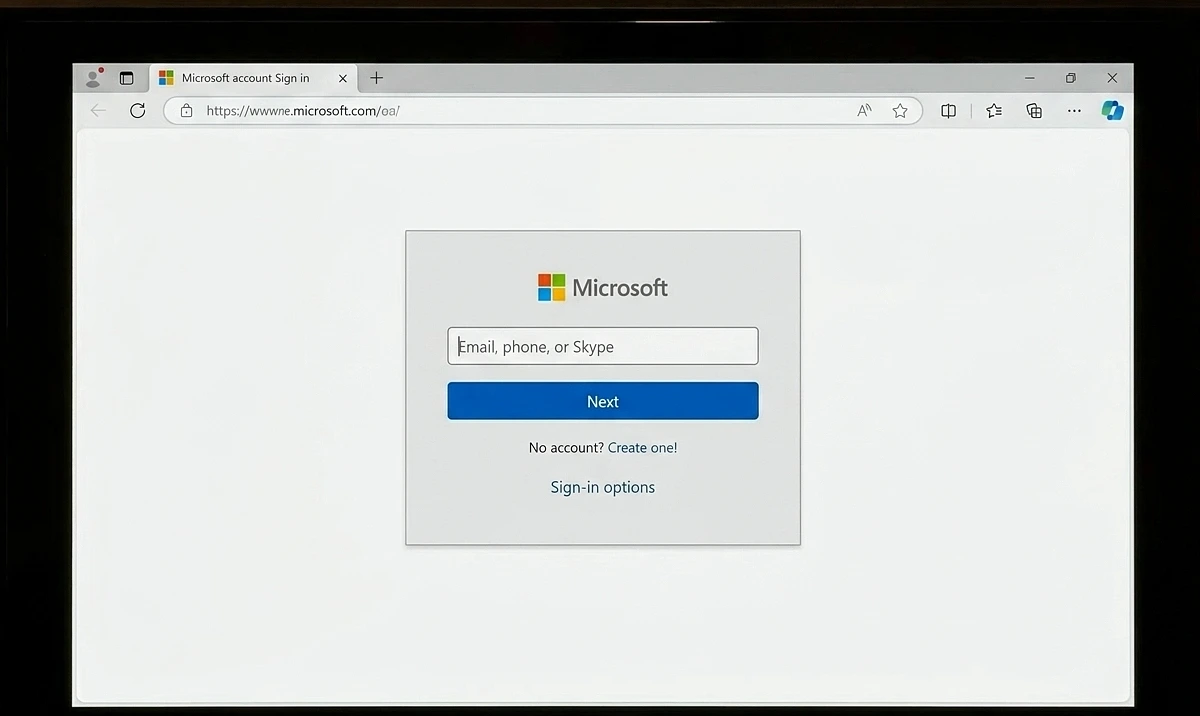This screenshot has width=1200, height=716.
Task: Open Collections panel
Action: click(1034, 111)
